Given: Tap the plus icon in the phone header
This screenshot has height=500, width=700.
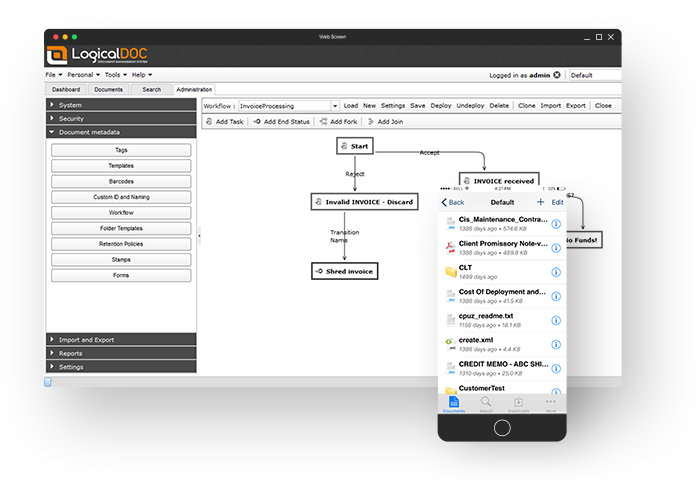Looking at the screenshot, I should coord(541,202).
